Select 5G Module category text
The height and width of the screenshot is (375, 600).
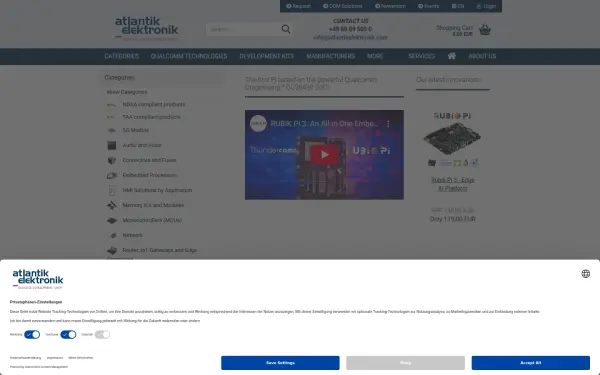(135, 130)
